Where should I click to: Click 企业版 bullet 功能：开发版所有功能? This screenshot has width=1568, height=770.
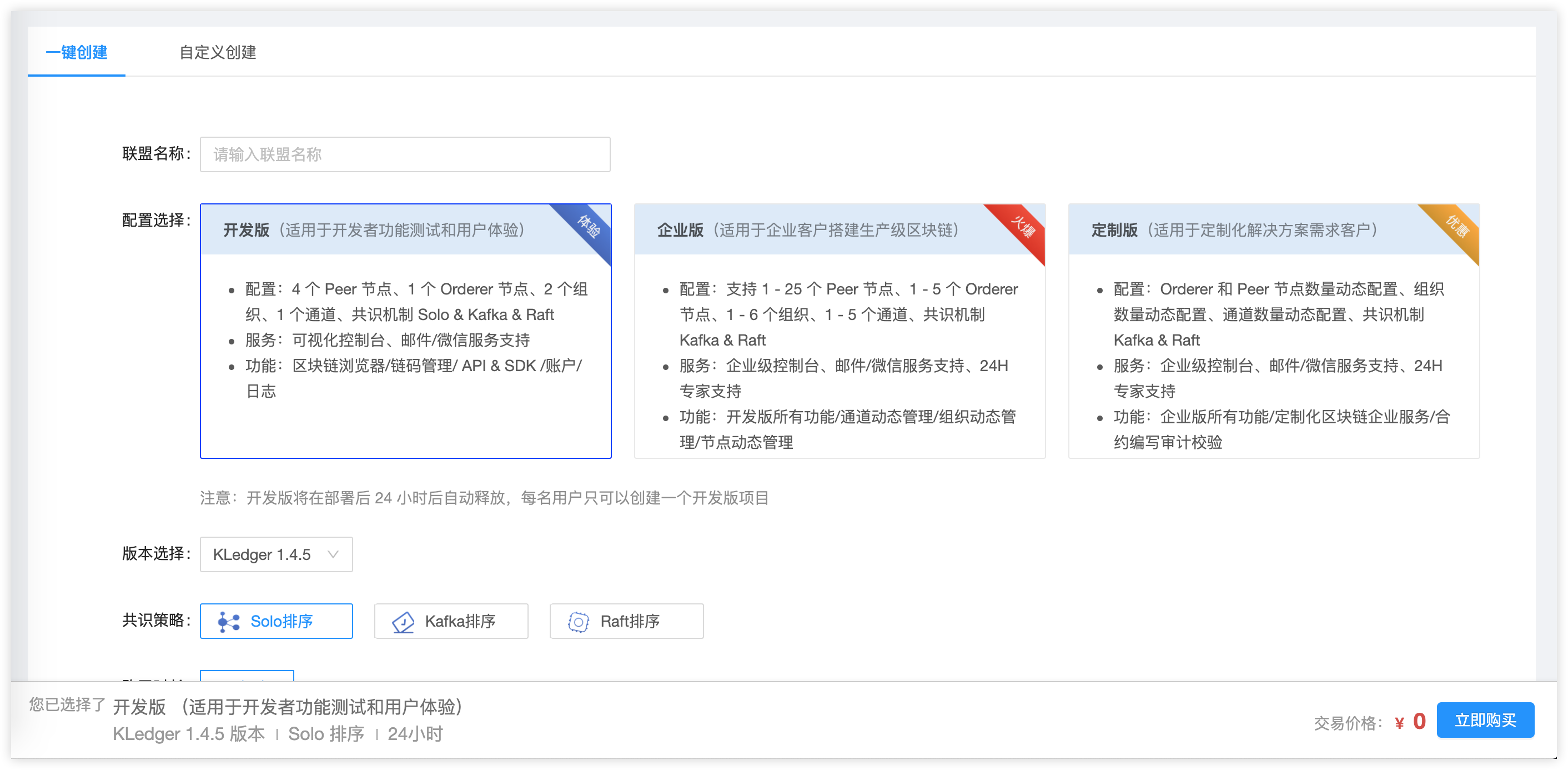847,429
